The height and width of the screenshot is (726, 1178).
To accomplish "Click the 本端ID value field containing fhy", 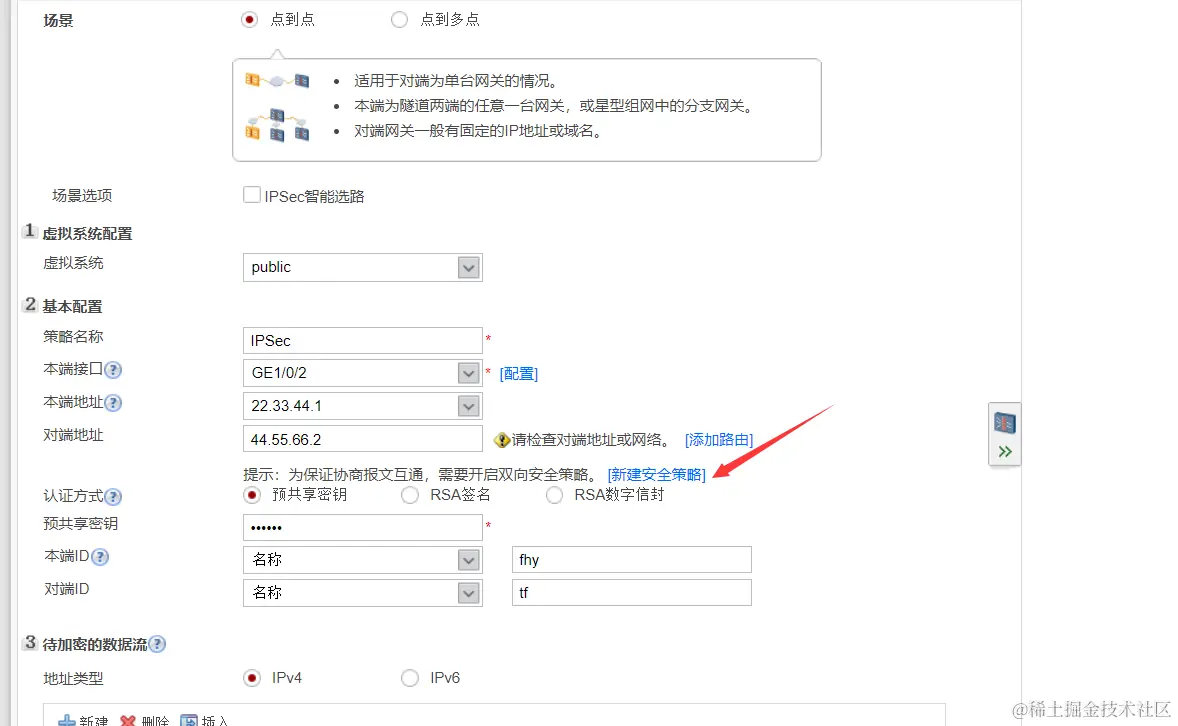I will [x=631, y=560].
